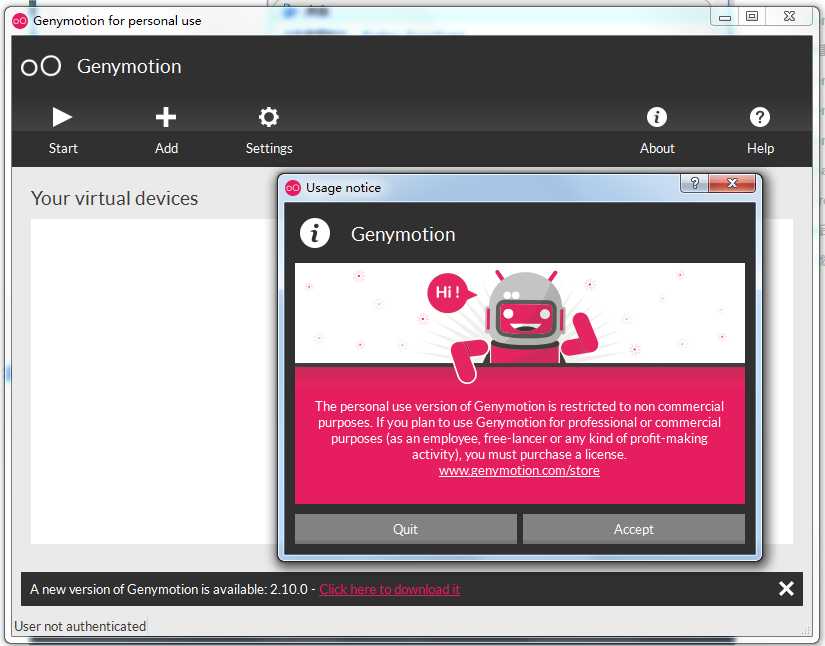Click the Start toolbar label
825x646 pixels.
click(x=63, y=148)
